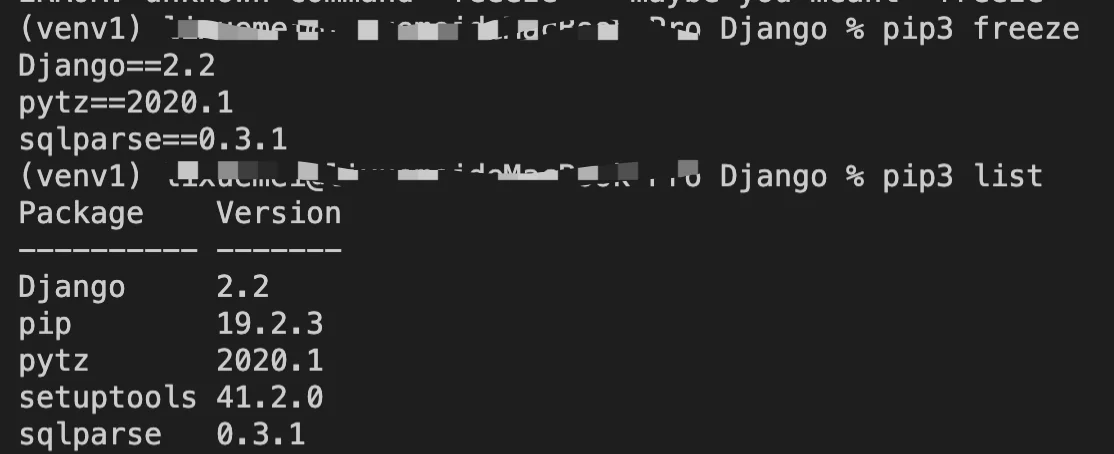Click the sqlparse package name in table
Screen dimensions: 1114x454
90,435
